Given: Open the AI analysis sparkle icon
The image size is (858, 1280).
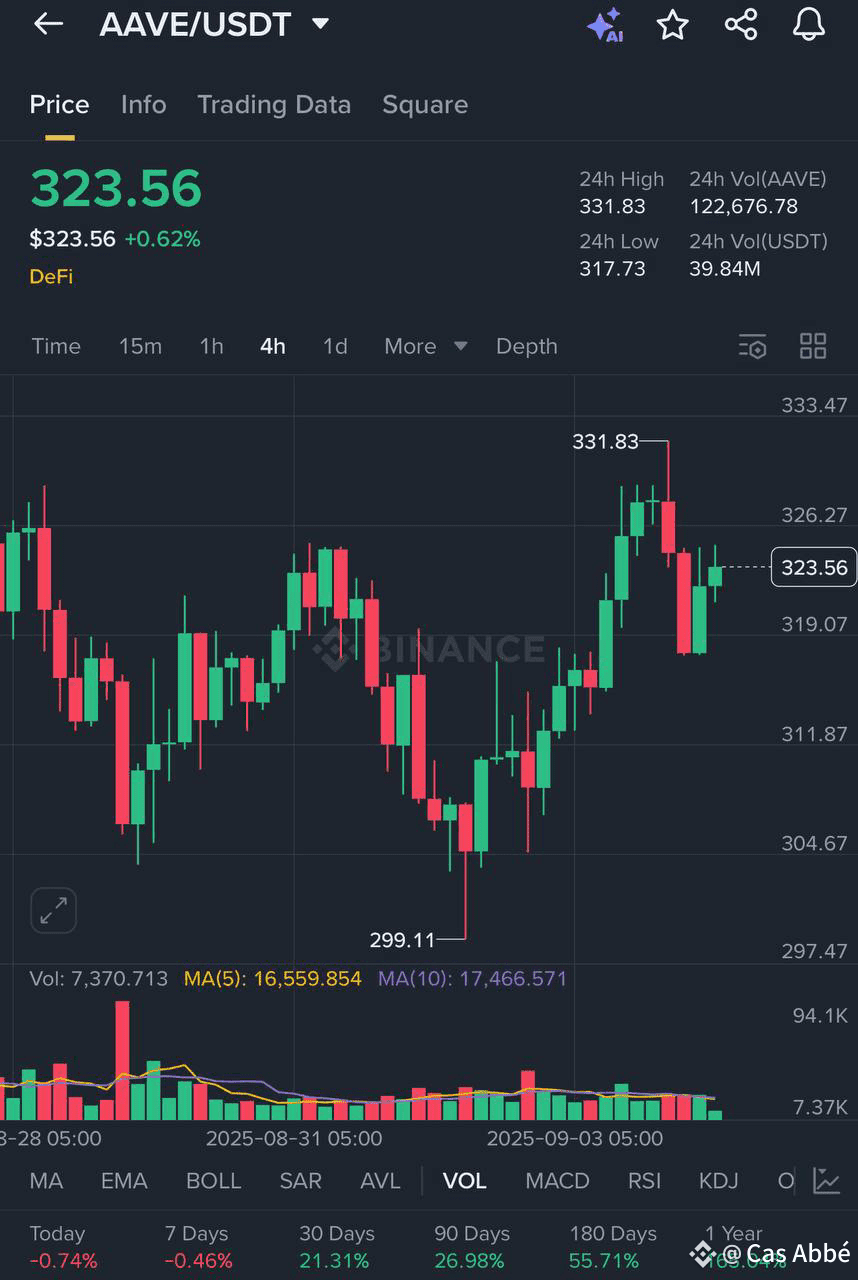Looking at the screenshot, I should click(605, 25).
